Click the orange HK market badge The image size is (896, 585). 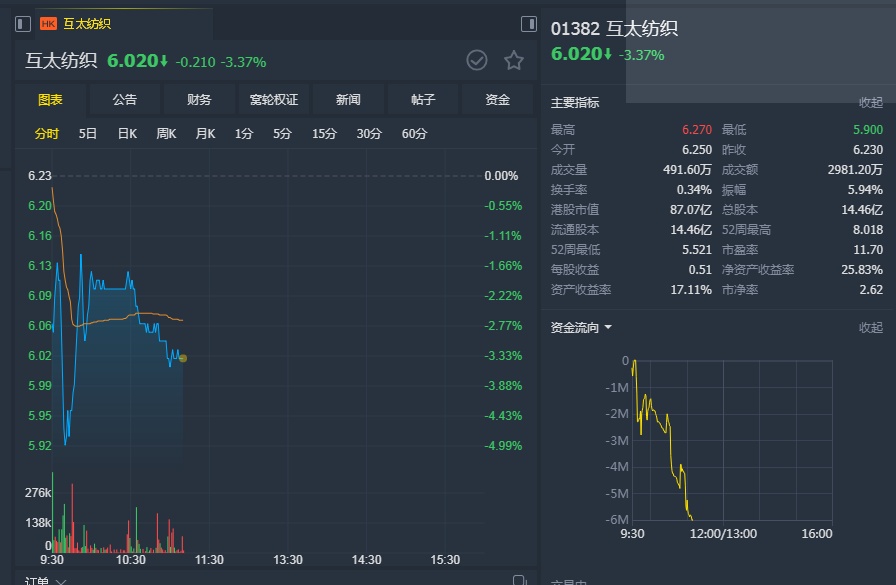pyautogui.click(x=48, y=24)
